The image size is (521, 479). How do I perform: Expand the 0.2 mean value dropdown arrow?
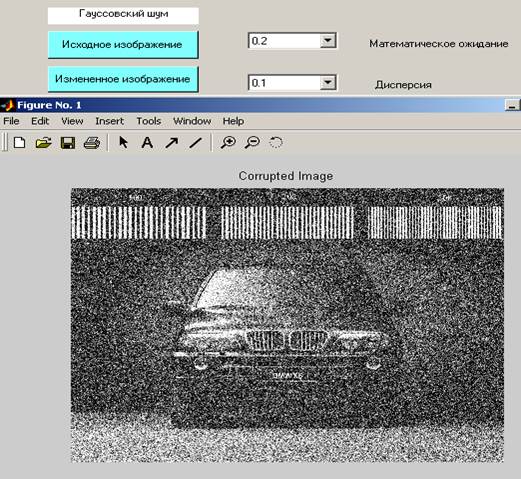click(328, 41)
